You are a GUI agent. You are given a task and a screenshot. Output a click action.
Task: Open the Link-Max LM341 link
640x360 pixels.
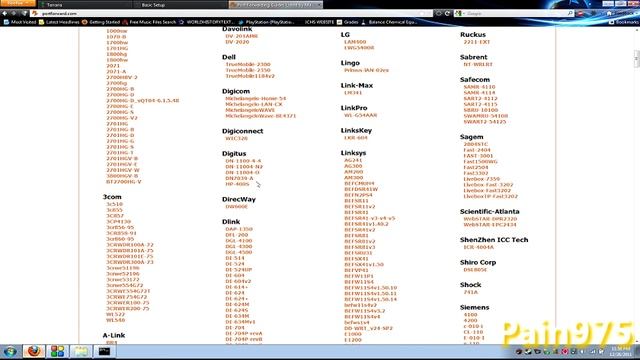click(353, 93)
